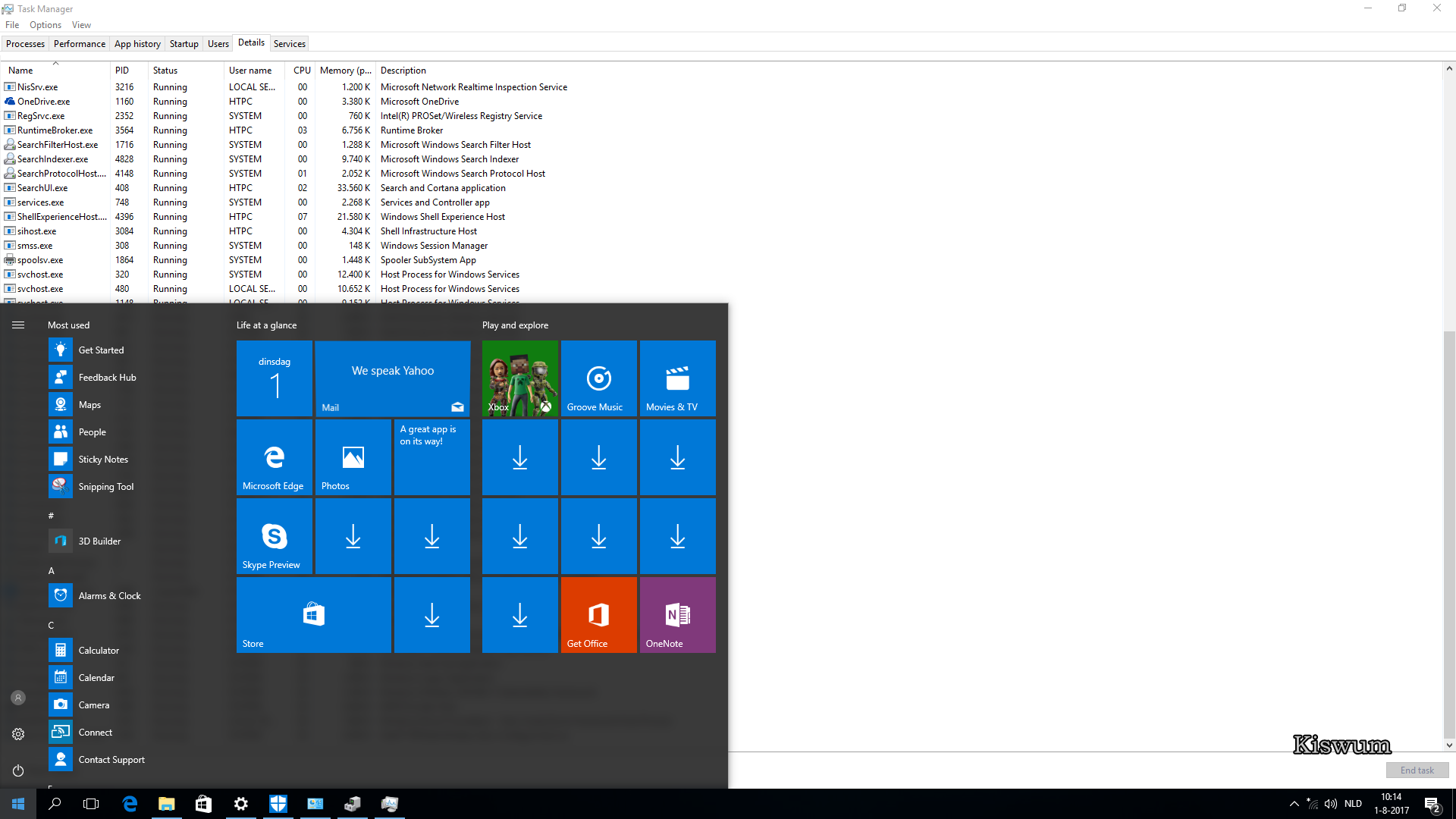The height and width of the screenshot is (819, 1456).
Task: Open the Action Center notifications icon
Action: [x=1432, y=804]
